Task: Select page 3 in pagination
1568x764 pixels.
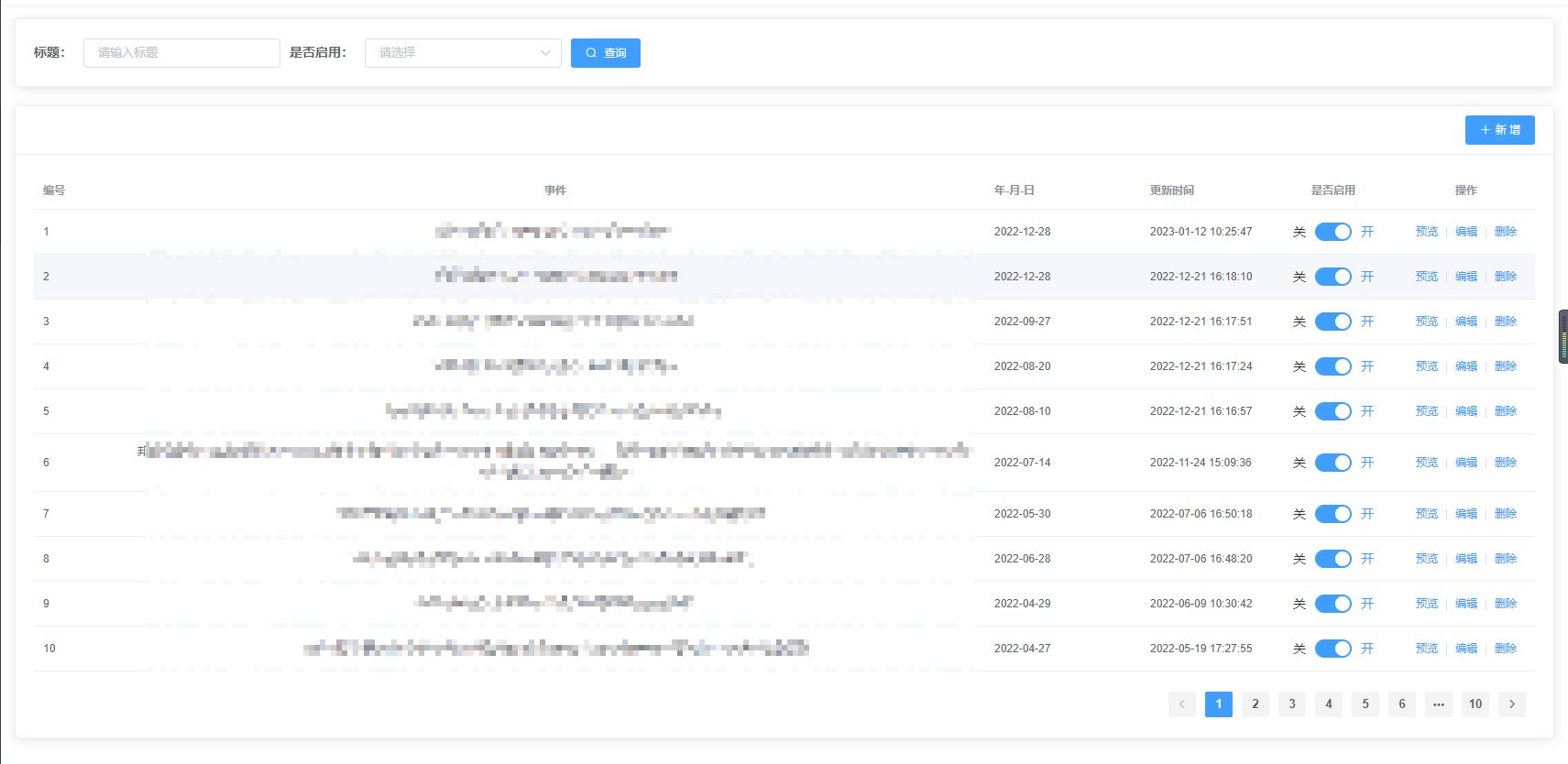Action: [x=1292, y=704]
